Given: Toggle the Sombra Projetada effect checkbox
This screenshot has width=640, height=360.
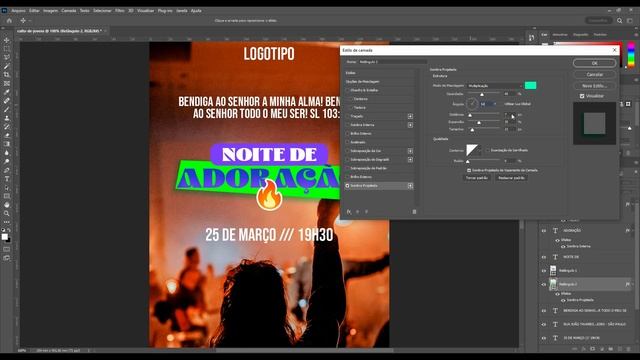Looking at the screenshot, I should (348, 186).
